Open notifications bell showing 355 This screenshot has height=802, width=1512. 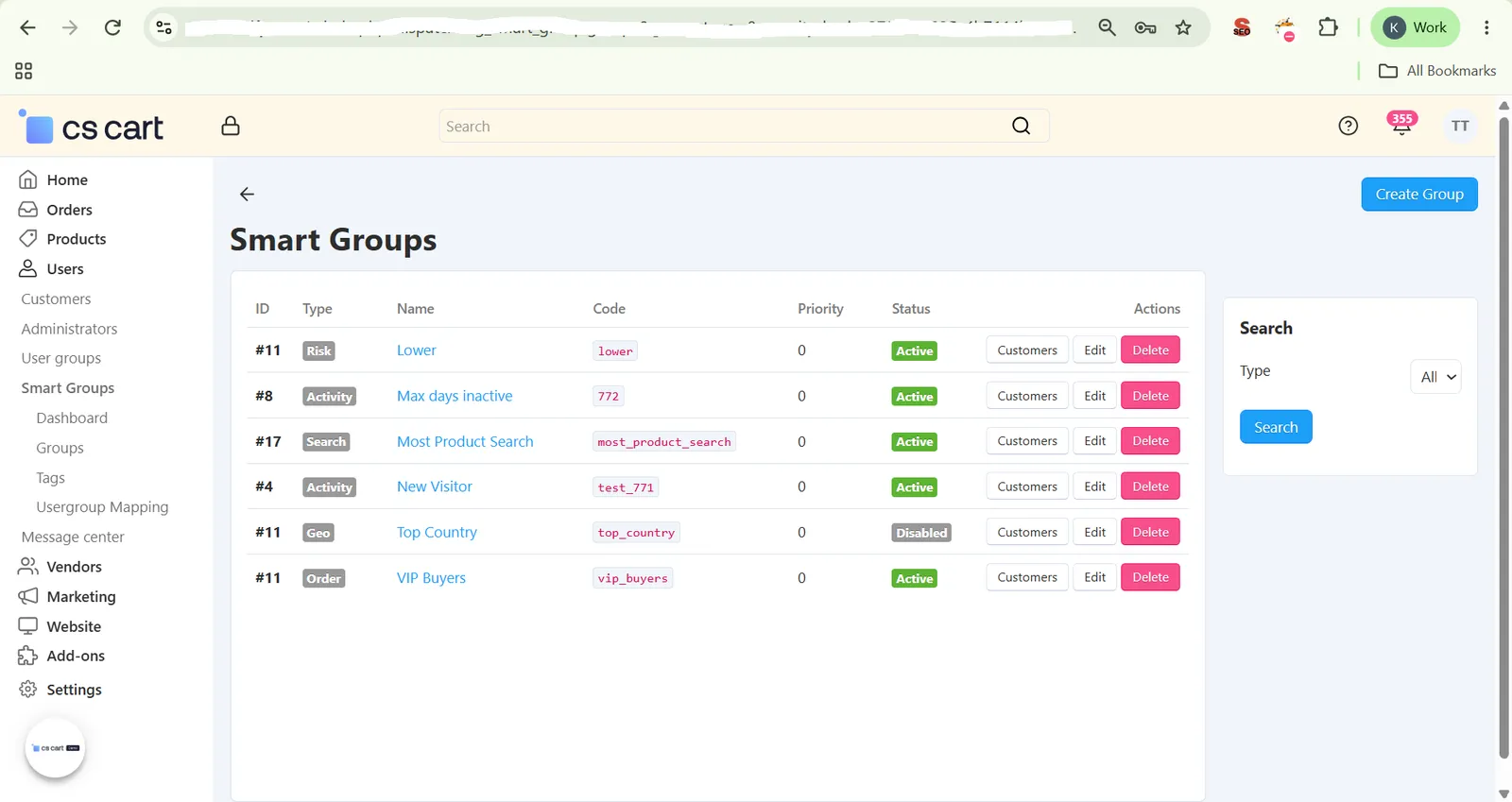point(1401,124)
